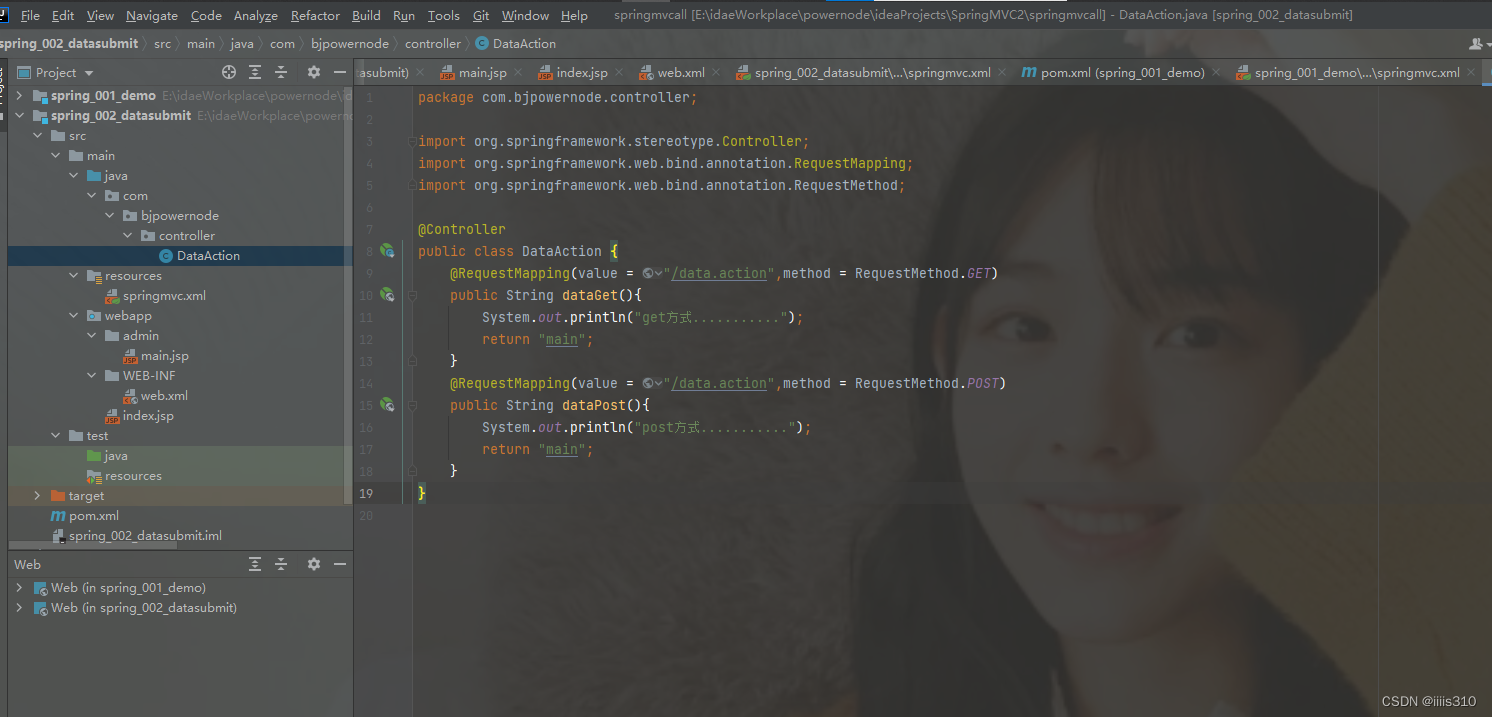Expand the target folder in project tree
Image resolution: width=1492 pixels, height=717 pixels.
[37, 495]
